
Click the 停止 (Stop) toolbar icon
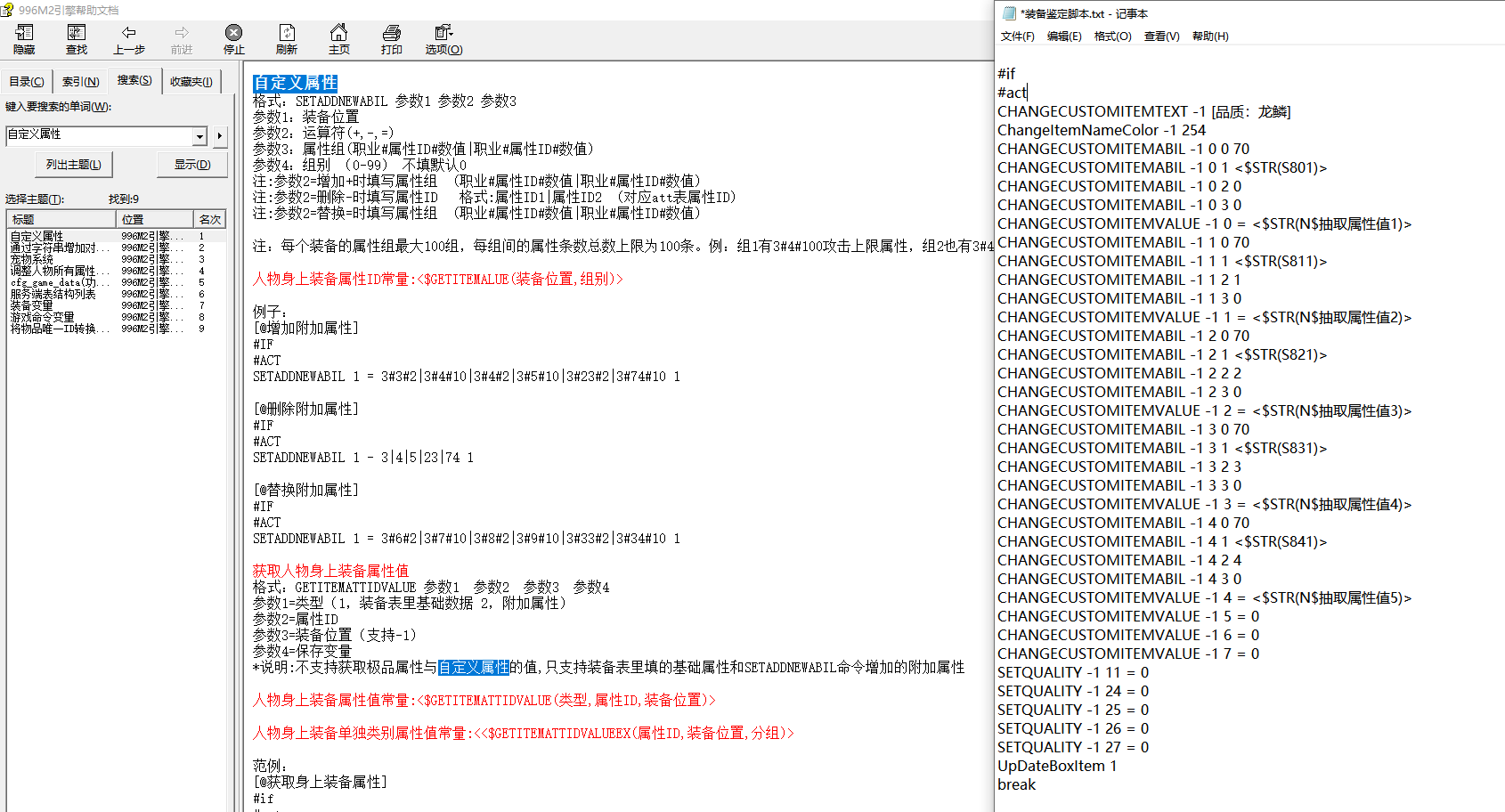[x=234, y=40]
